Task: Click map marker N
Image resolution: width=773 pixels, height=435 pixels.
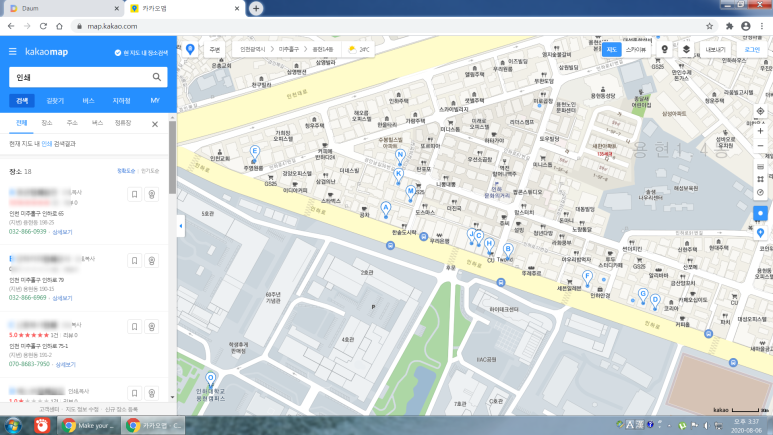Action: (x=400, y=157)
